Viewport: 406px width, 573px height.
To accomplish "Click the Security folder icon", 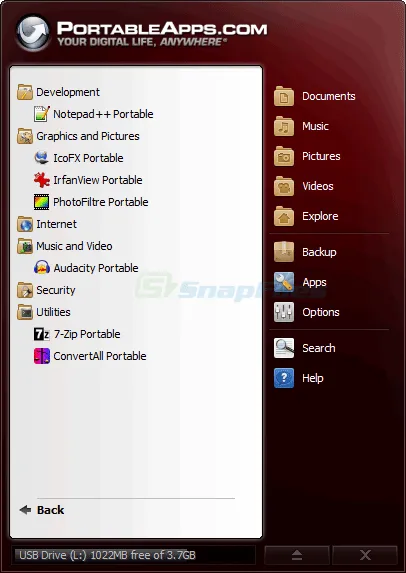I will pos(25,290).
